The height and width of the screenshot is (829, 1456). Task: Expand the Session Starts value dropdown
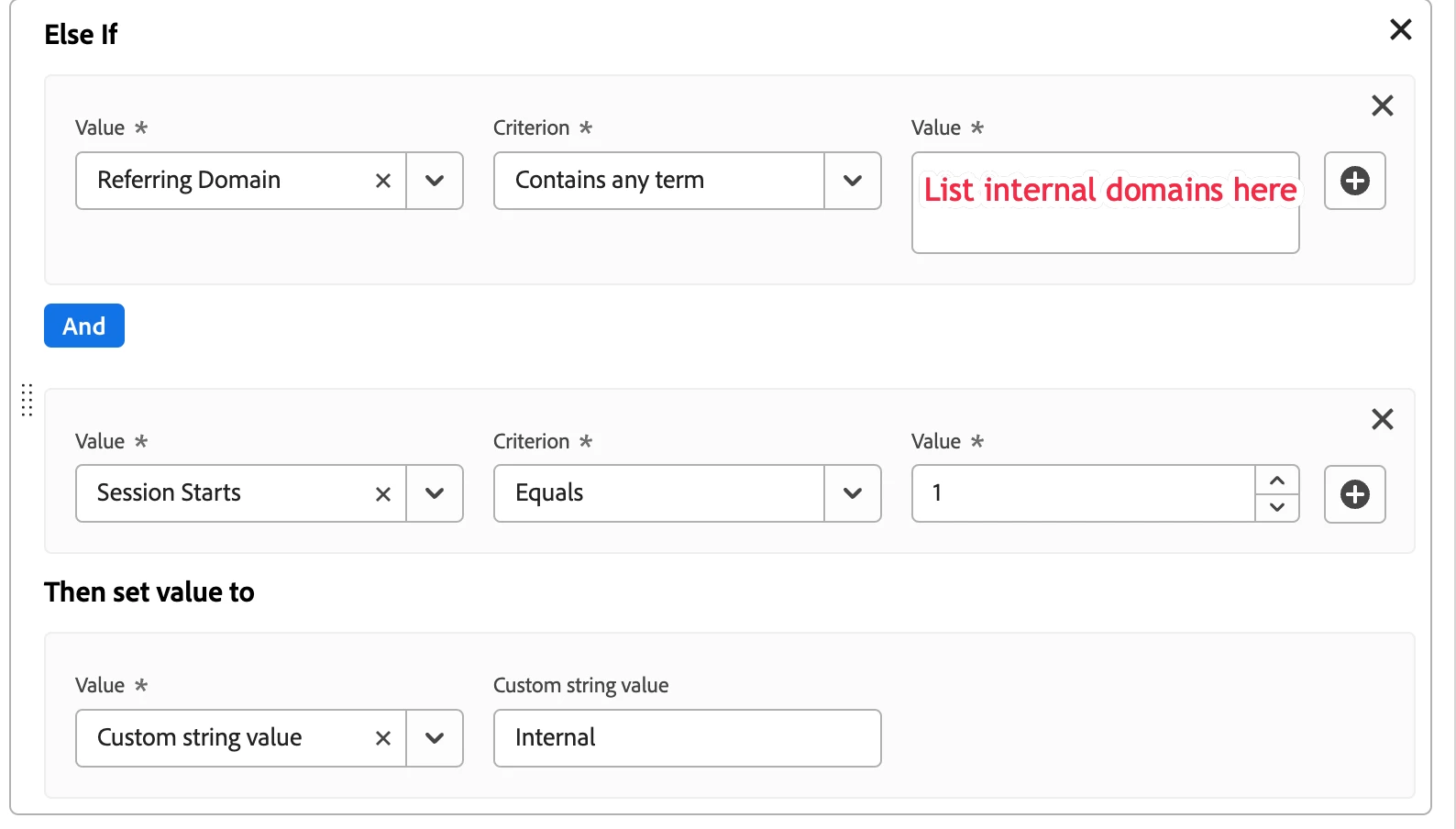(435, 494)
